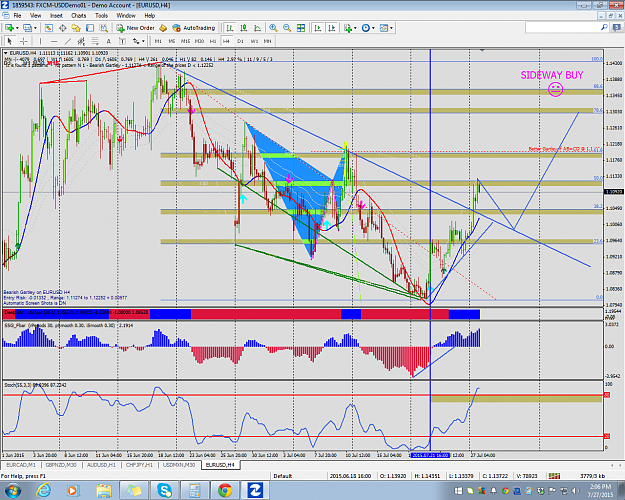This screenshot has width=625, height=500.
Task: Open the Indicators list icon
Action: coord(348,28)
